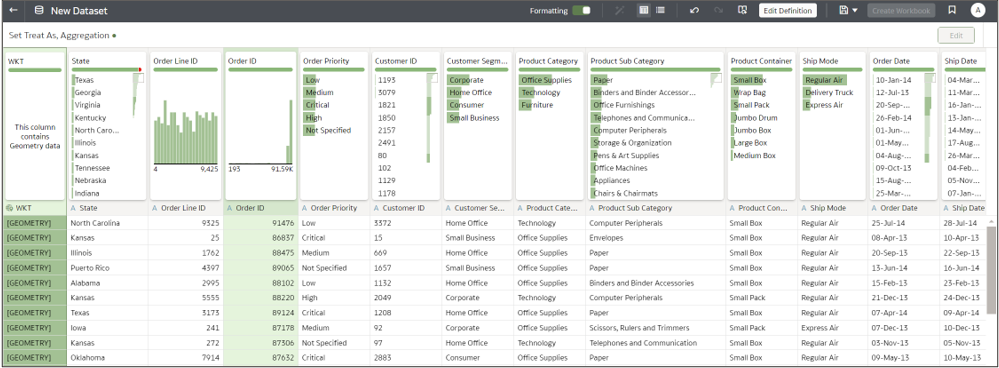
Task: Open the save options dropdown arrow
Action: (855, 11)
